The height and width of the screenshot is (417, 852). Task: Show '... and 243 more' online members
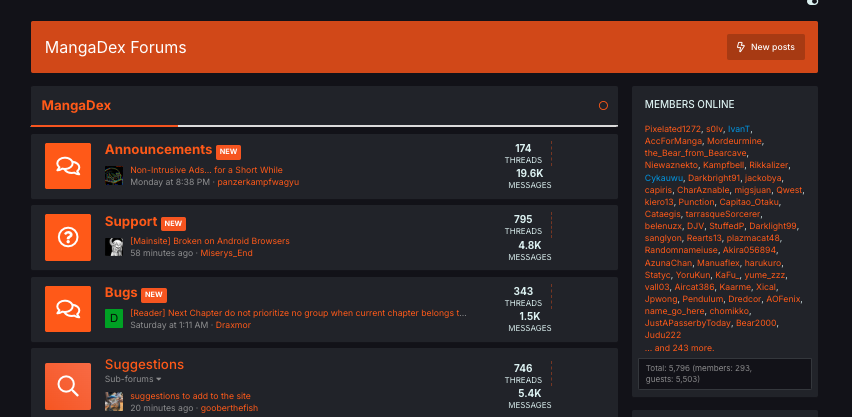[x=679, y=348]
